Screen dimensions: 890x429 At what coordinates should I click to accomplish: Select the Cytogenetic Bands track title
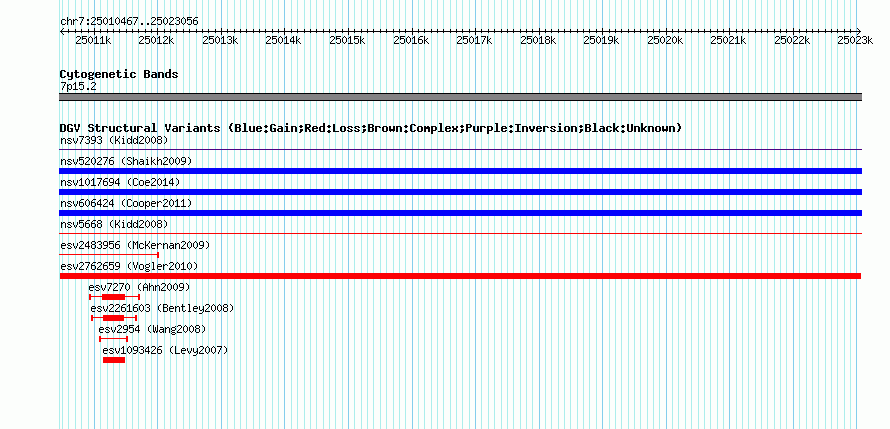pyautogui.click(x=119, y=74)
